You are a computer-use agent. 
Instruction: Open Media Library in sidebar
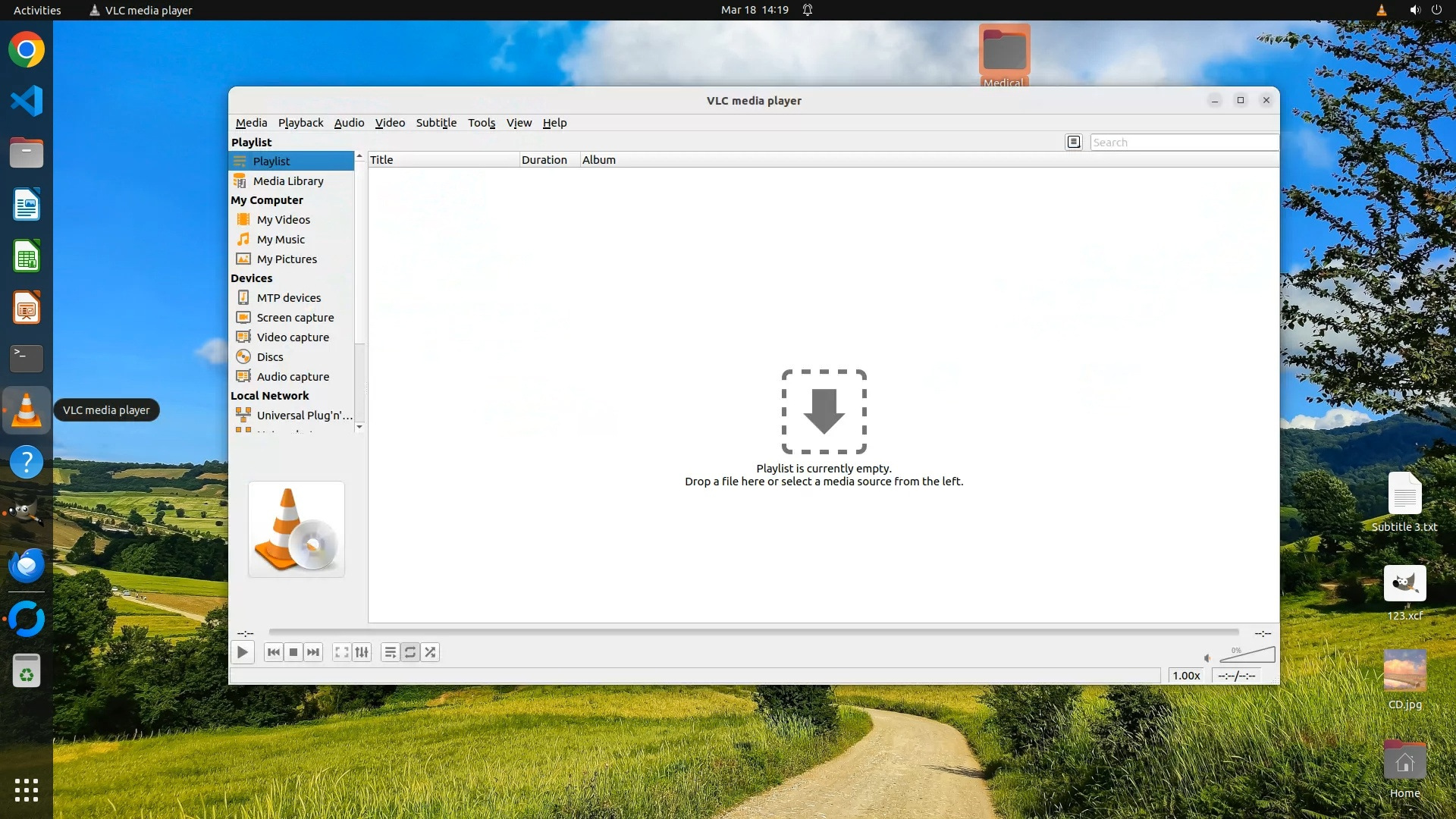pos(288,181)
